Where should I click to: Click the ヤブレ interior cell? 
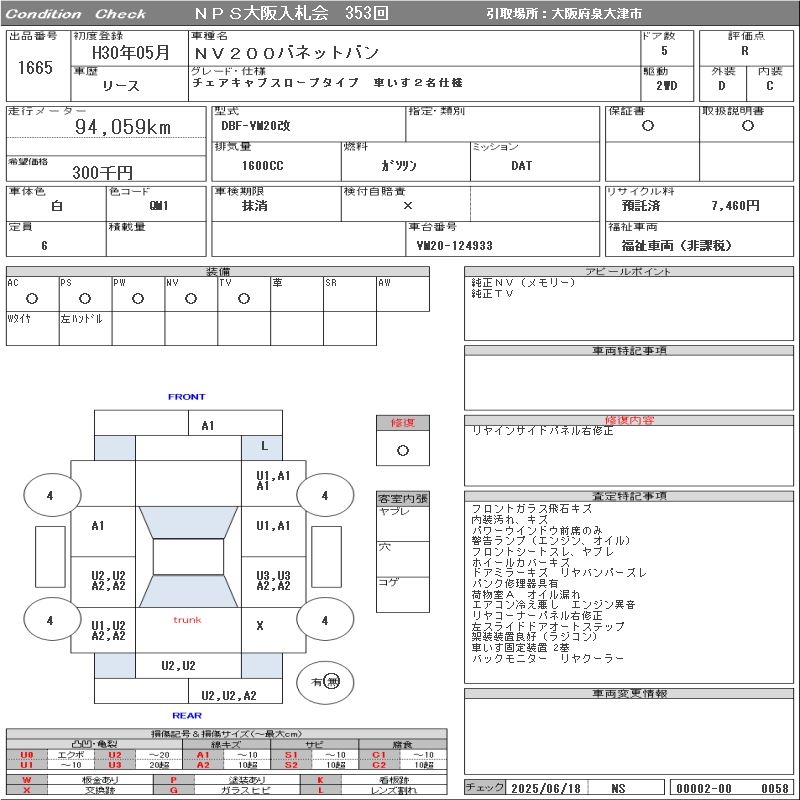click(x=403, y=523)
